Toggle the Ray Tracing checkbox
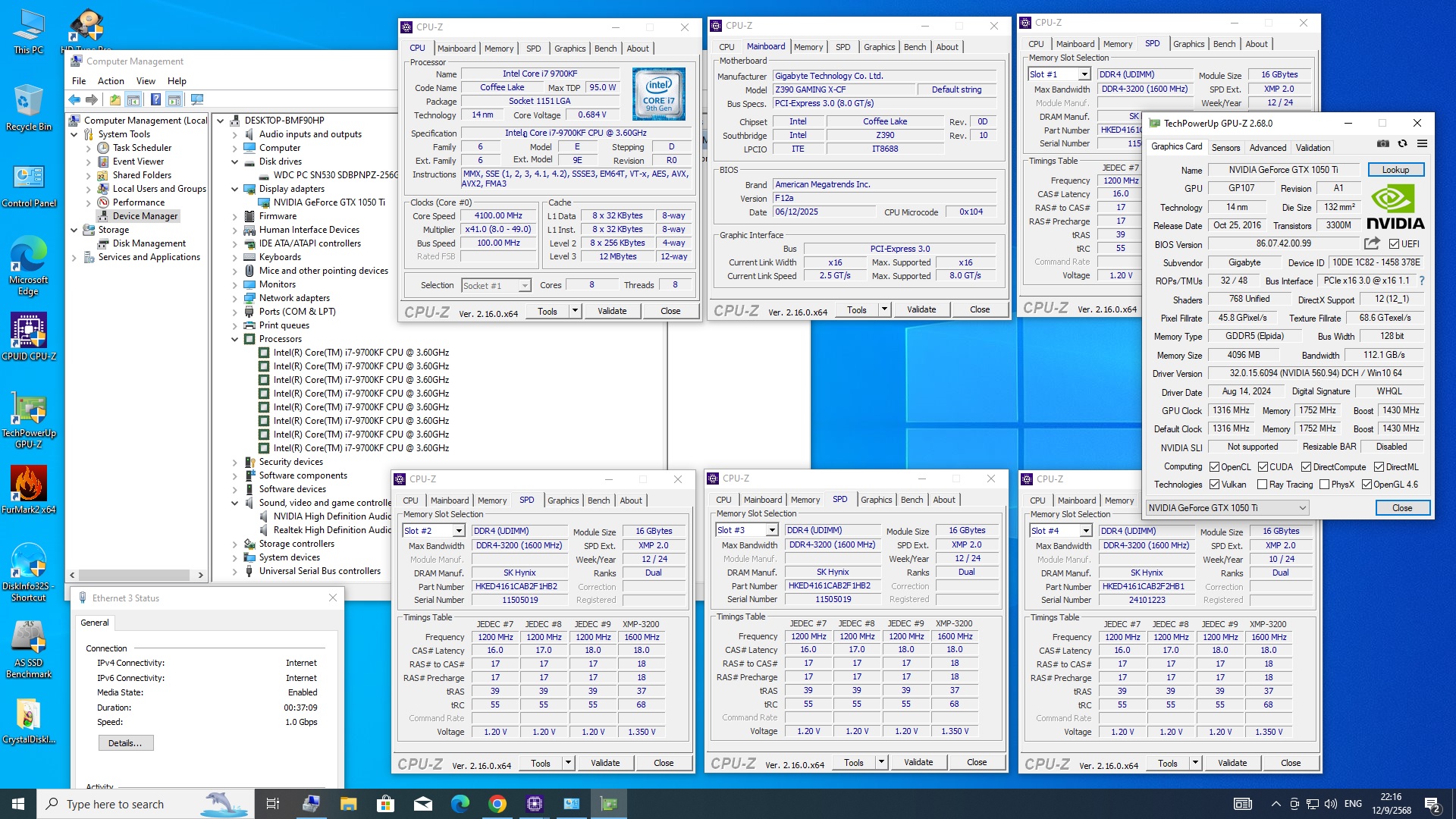The image size is (1456, 819). tap(1262, 485)
